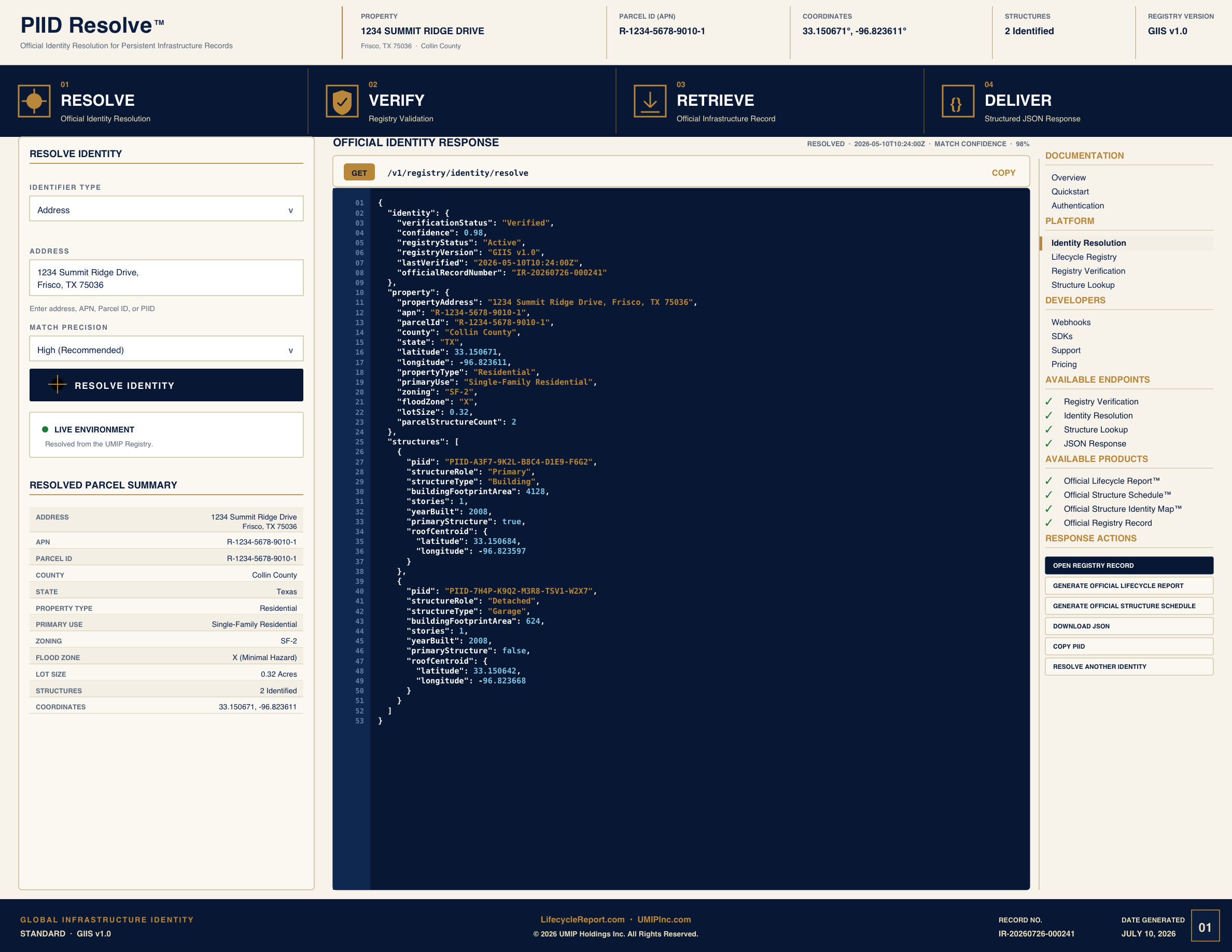Viewport: 1232px width, 952px height.
Task: Click Generate Official Lifecycle Report button
Action: (x=1129, y=586)
